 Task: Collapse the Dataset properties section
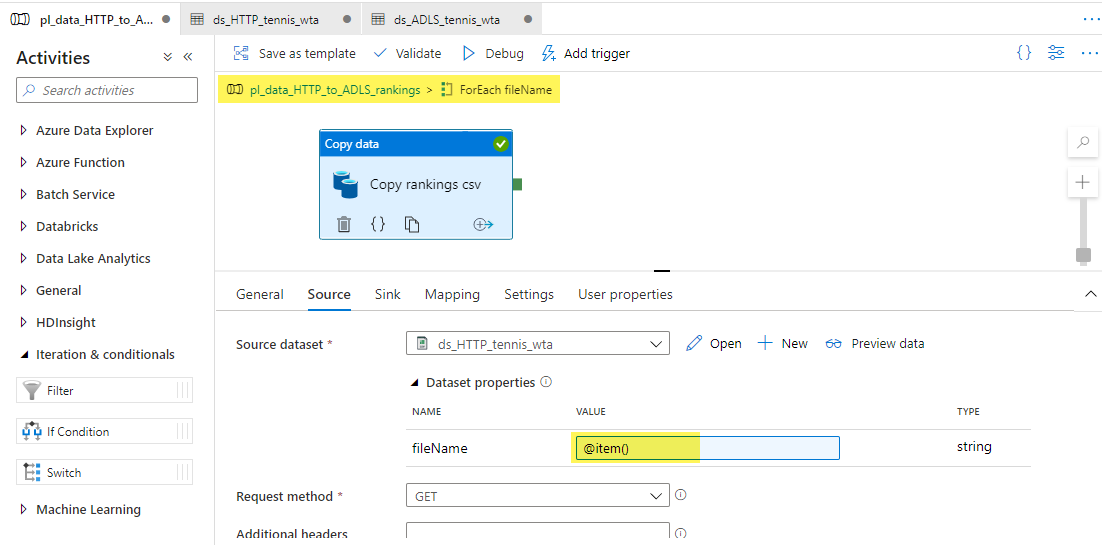click(416, 382)
